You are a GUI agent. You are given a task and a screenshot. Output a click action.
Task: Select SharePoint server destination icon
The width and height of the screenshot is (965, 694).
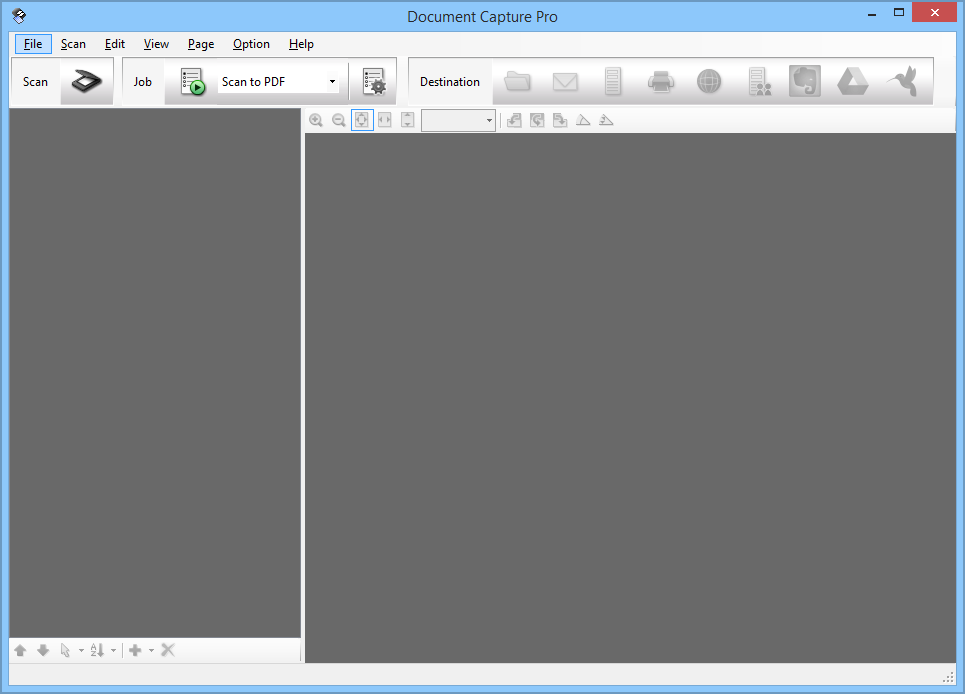click(x=759, y=81)
